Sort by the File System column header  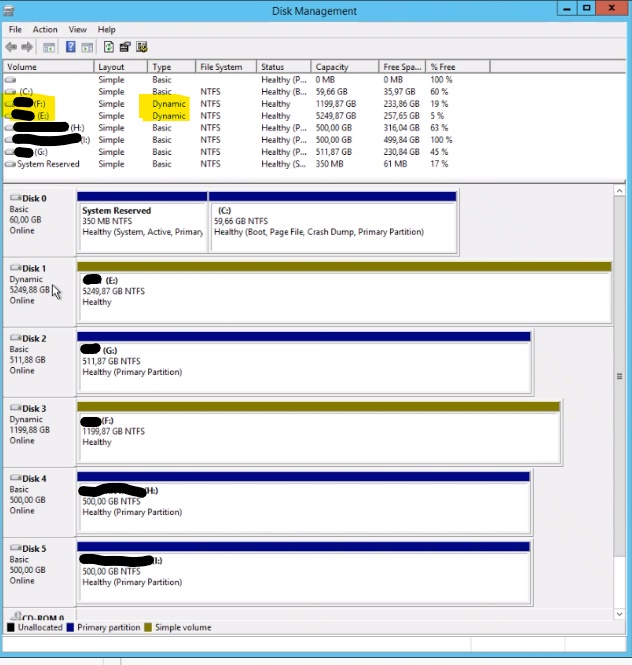pos(226,67)
